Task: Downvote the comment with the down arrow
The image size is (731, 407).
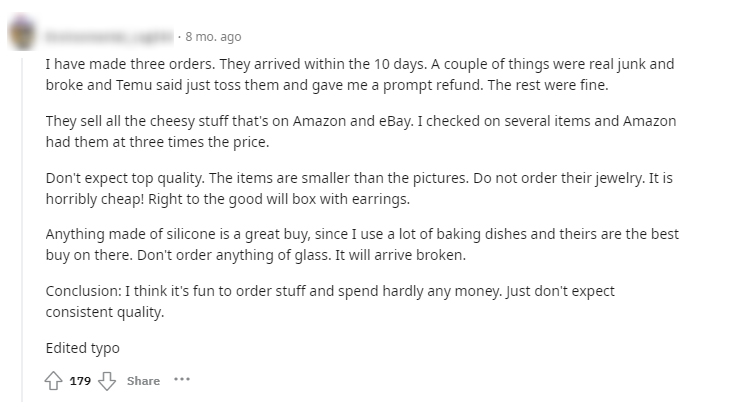Action: pyautogui.click(x=107, y=381)
